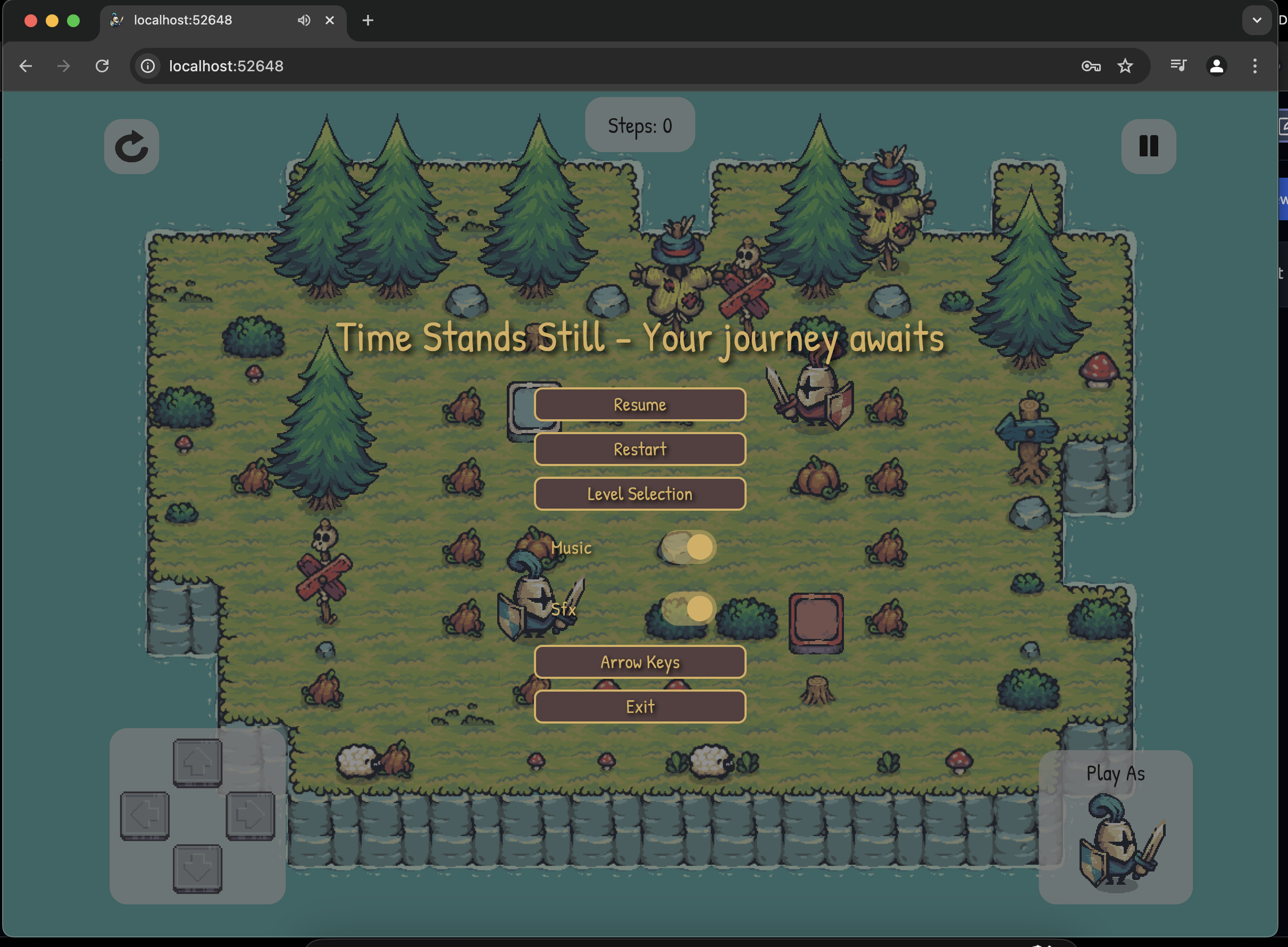Toggle the Sfx switch
1288x947 pixels.
688,608
